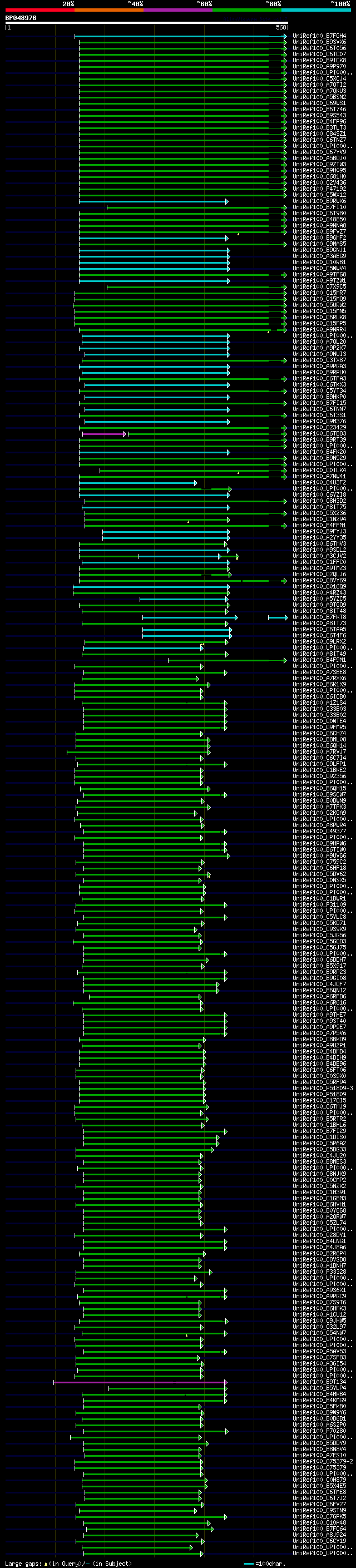This screenshot has height=1568, width=356.
Task: Select the UniRef100_P33328 label
Action: pos(319,1272)
